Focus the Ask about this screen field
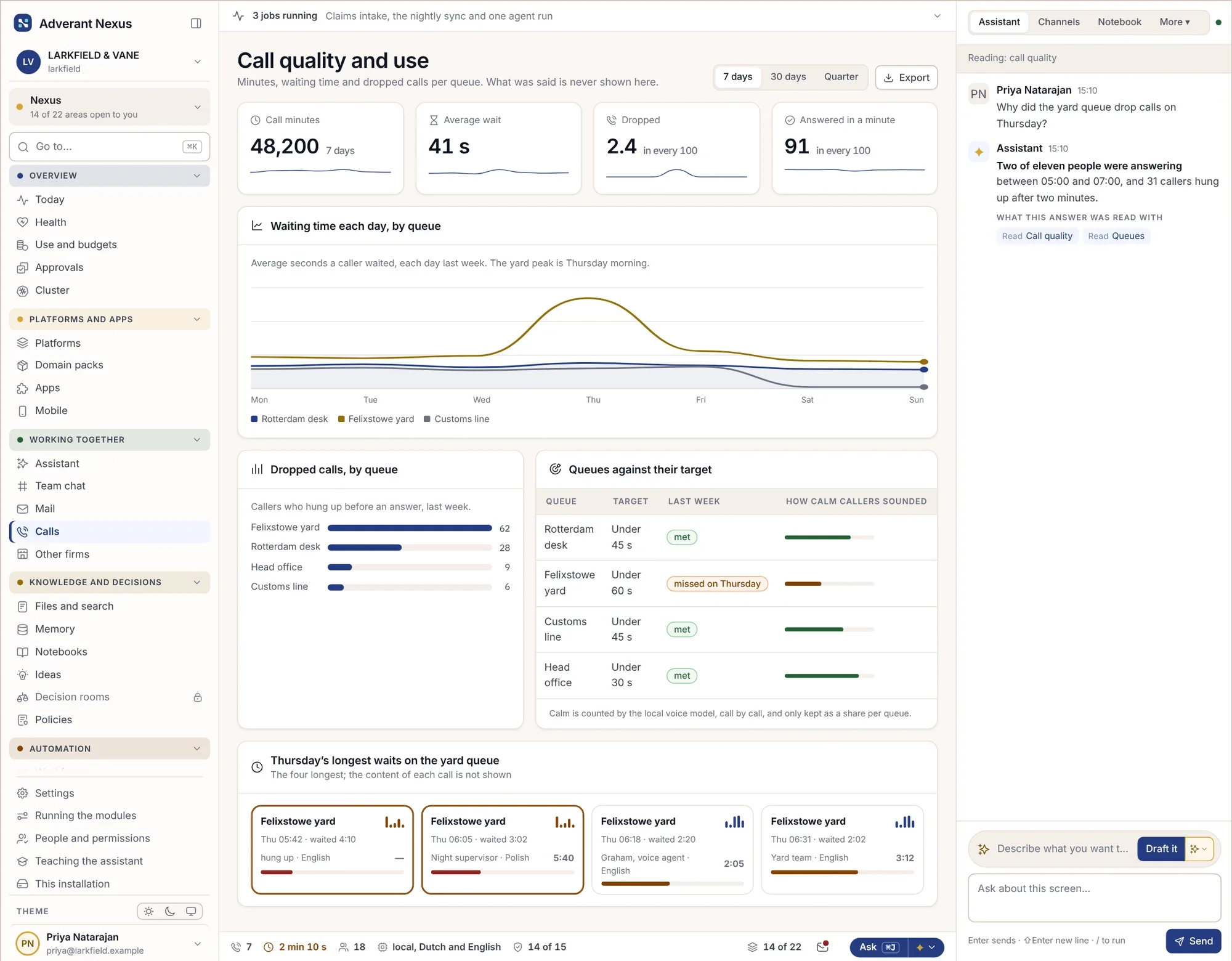1232x961 pixels. click(x=1094, y=898)
